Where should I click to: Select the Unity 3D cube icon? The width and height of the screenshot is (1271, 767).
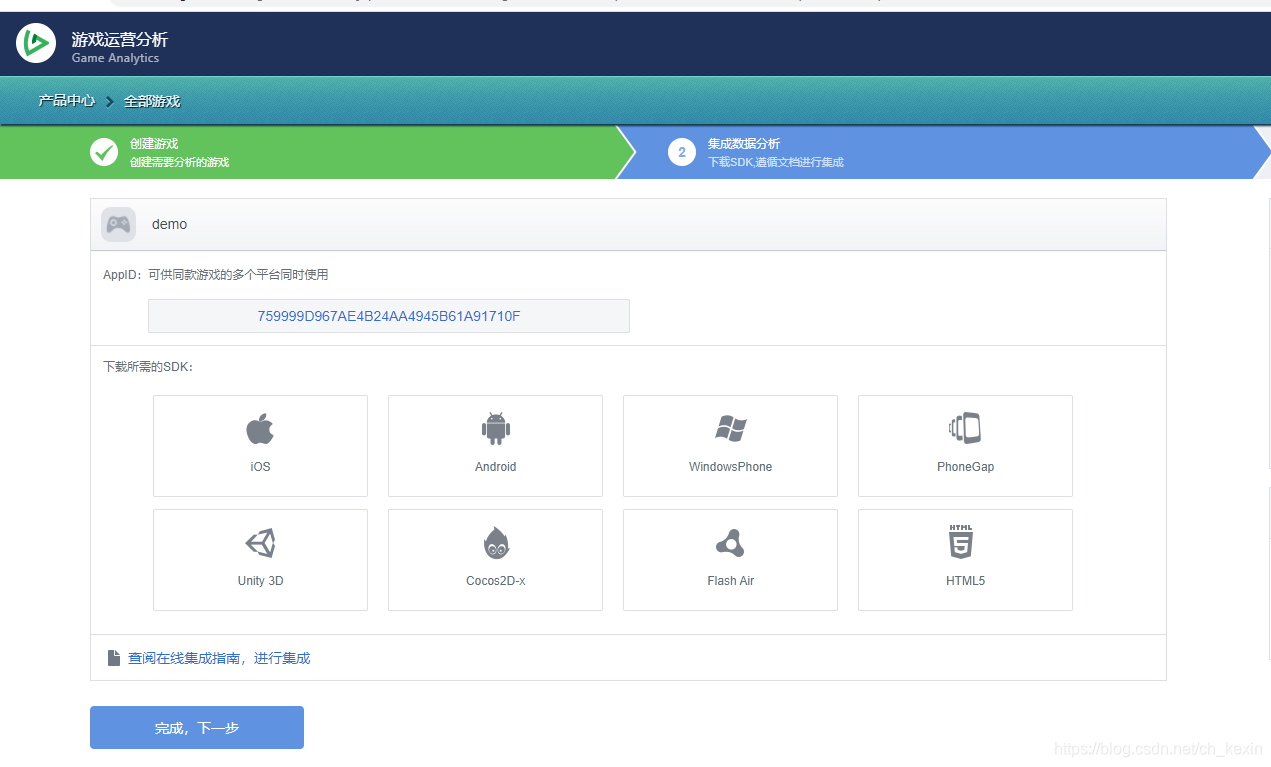pyautogui.click(x=260, y=543)
